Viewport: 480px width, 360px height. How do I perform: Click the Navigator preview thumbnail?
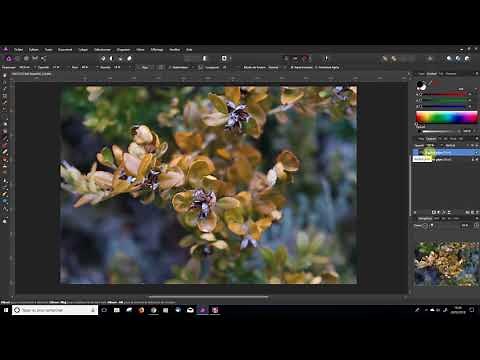(447, 264)
